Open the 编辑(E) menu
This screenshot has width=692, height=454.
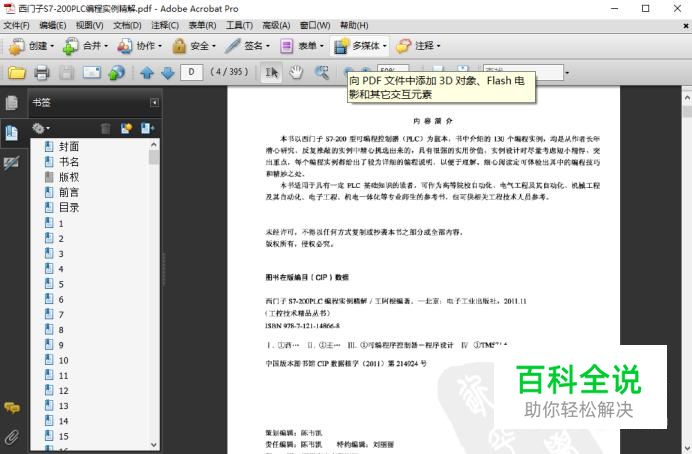click(x=53, y=26)
